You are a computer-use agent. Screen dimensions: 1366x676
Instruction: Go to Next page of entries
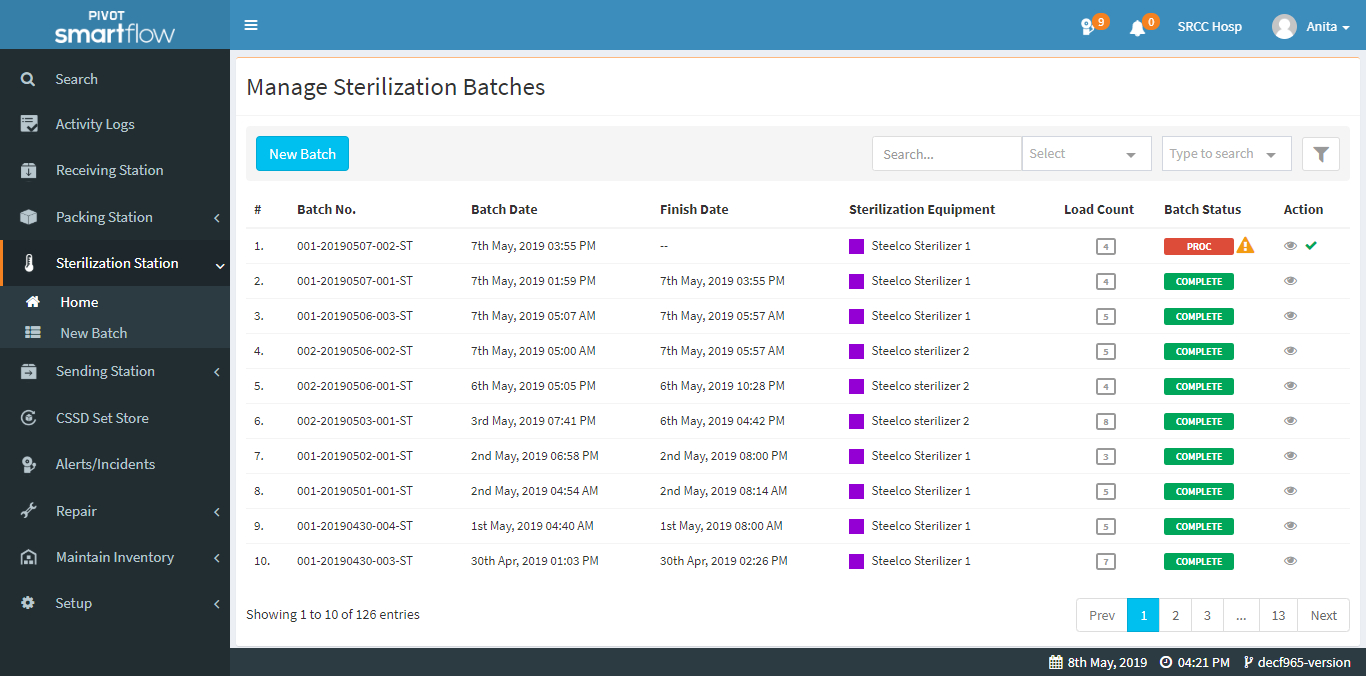[x=1323, y=615]
